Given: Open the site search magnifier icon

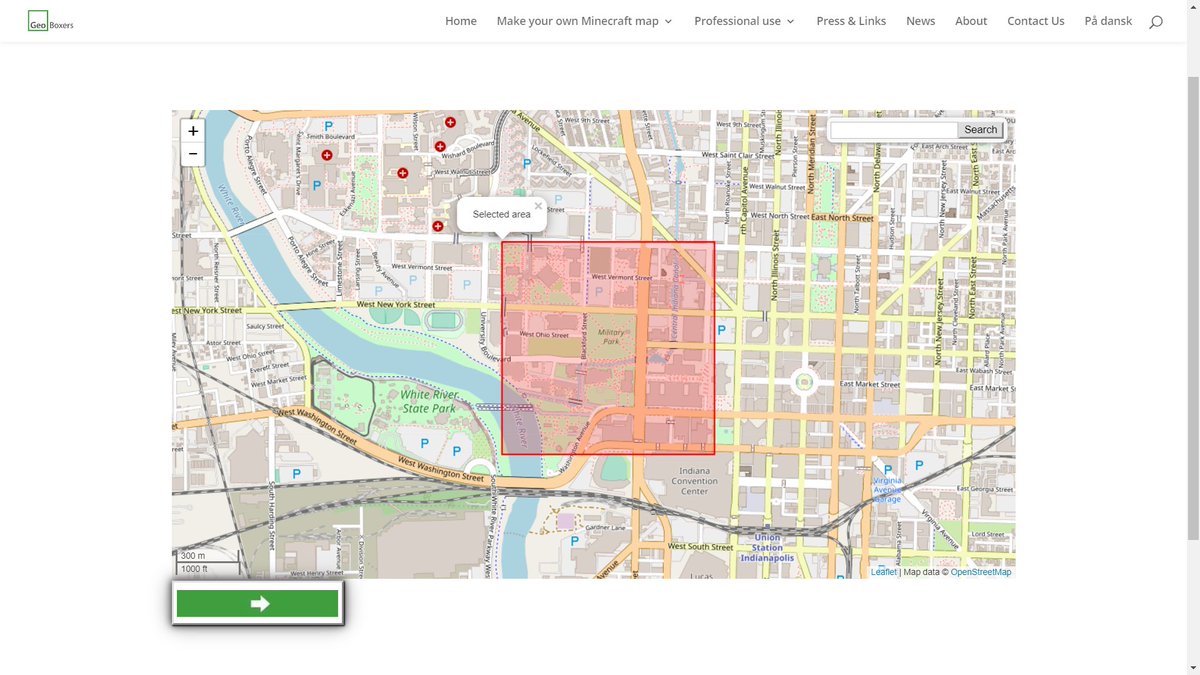Looking at the screenshot, I should click(x=1156, y=21).
